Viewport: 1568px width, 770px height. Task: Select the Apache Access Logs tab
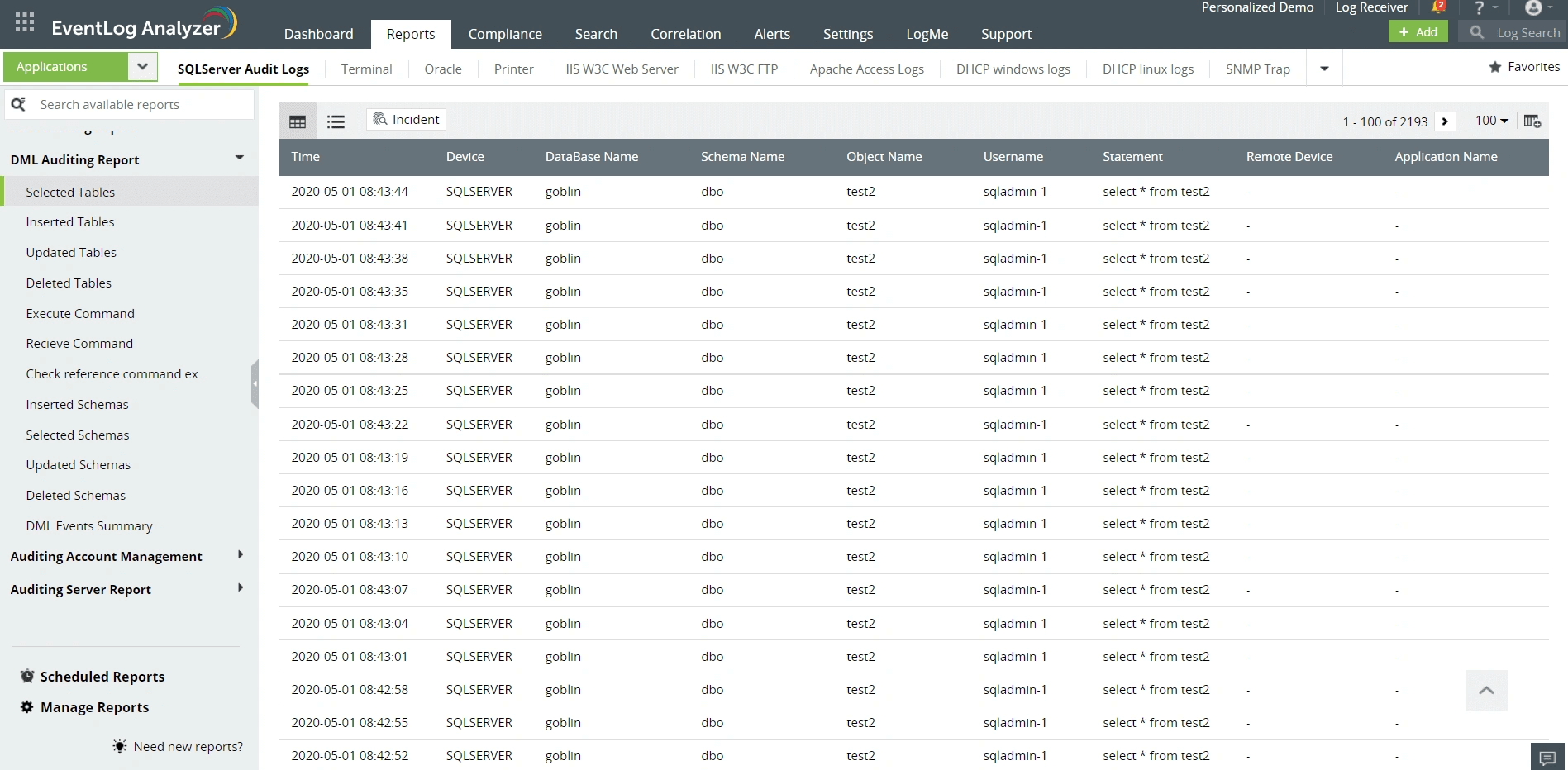(x=867, y=69)
